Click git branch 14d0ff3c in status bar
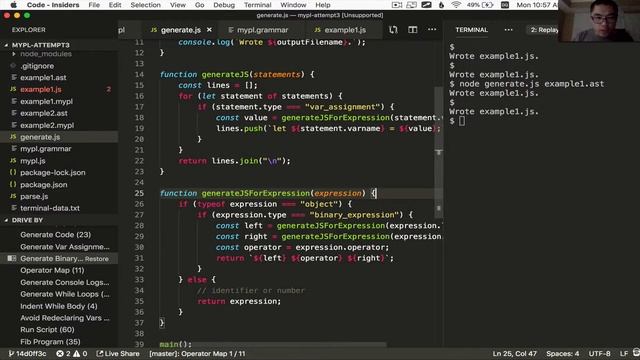The width and height of the screenshot is (640, 360). coord(27,353)
